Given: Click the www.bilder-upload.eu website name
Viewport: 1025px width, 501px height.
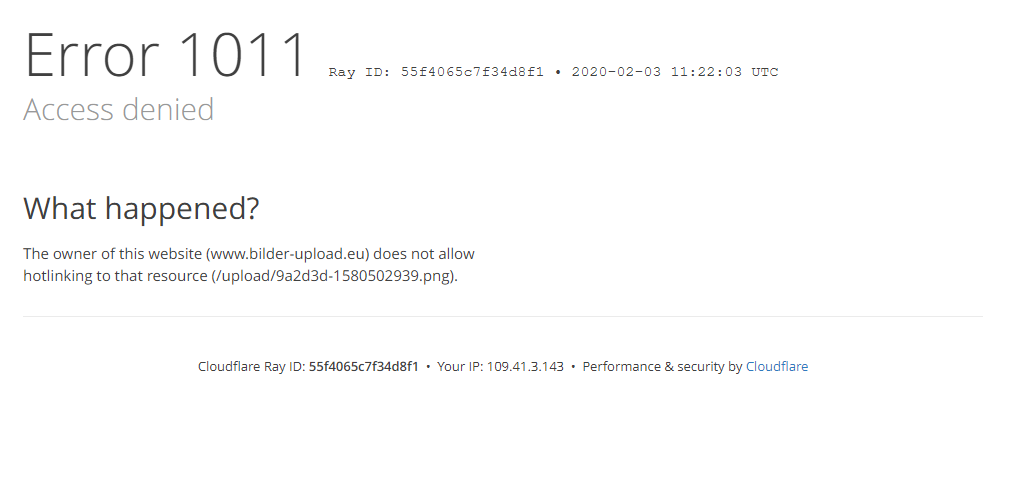Looking at the screenshot, I should point(288,254).
